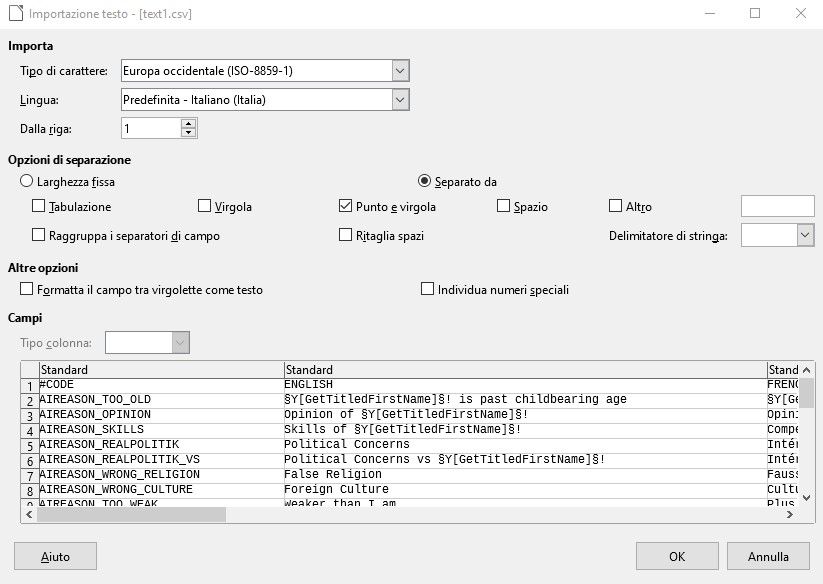Click the 'is past childbearing age' cell
Image resolution: width=823 pixels, height=584 pixels.
525,399
